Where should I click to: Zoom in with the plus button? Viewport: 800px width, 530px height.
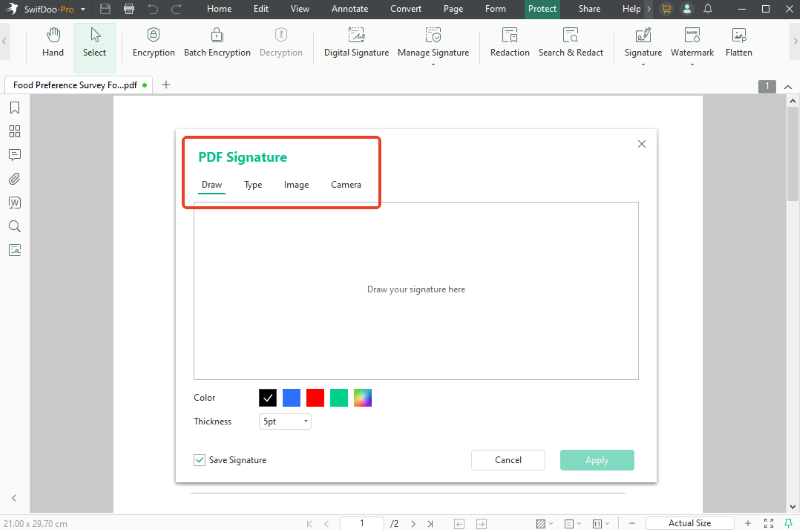[748, 523]
